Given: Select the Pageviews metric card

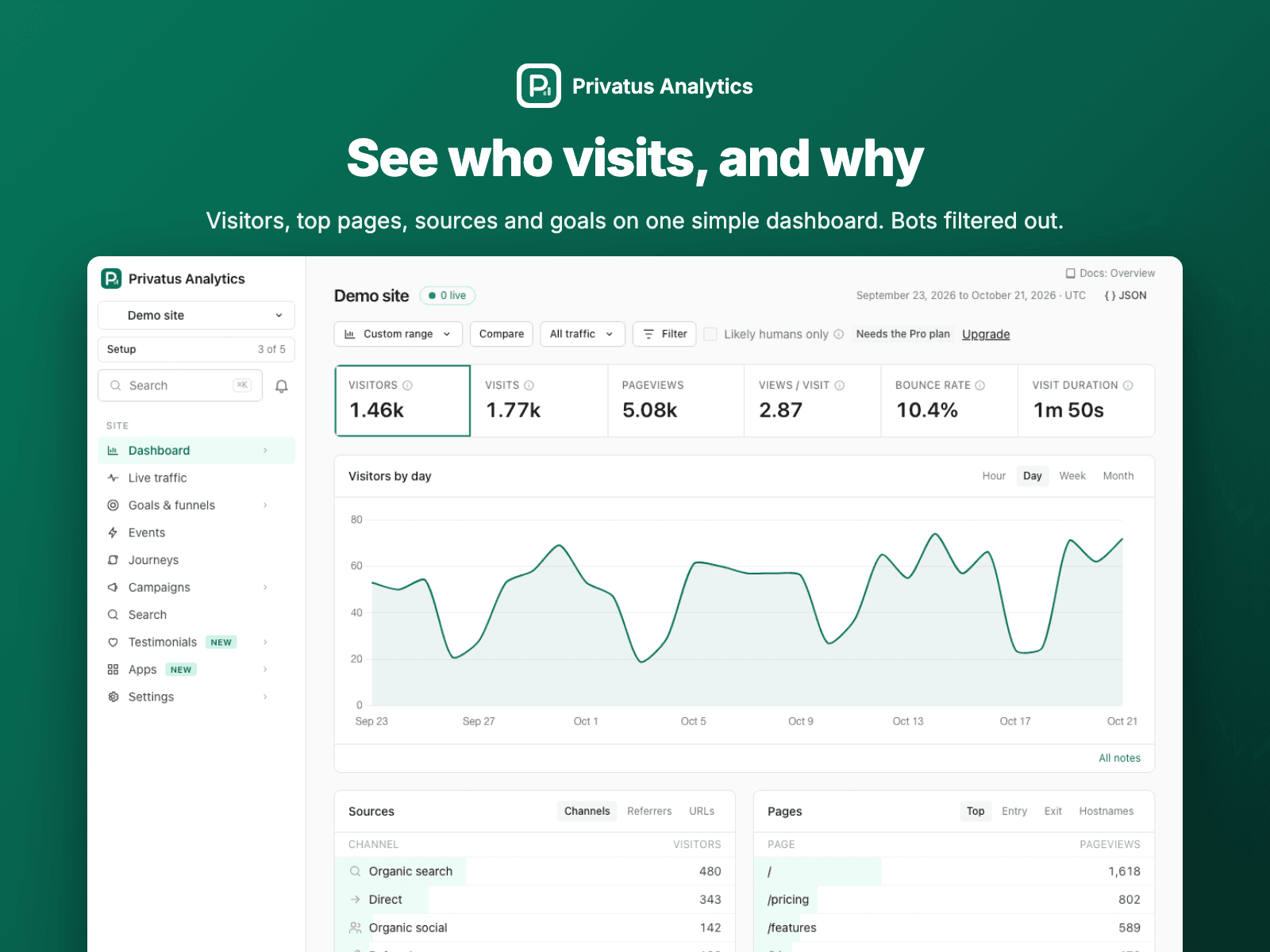Looking at the screenshot, I should click(676, 401).
